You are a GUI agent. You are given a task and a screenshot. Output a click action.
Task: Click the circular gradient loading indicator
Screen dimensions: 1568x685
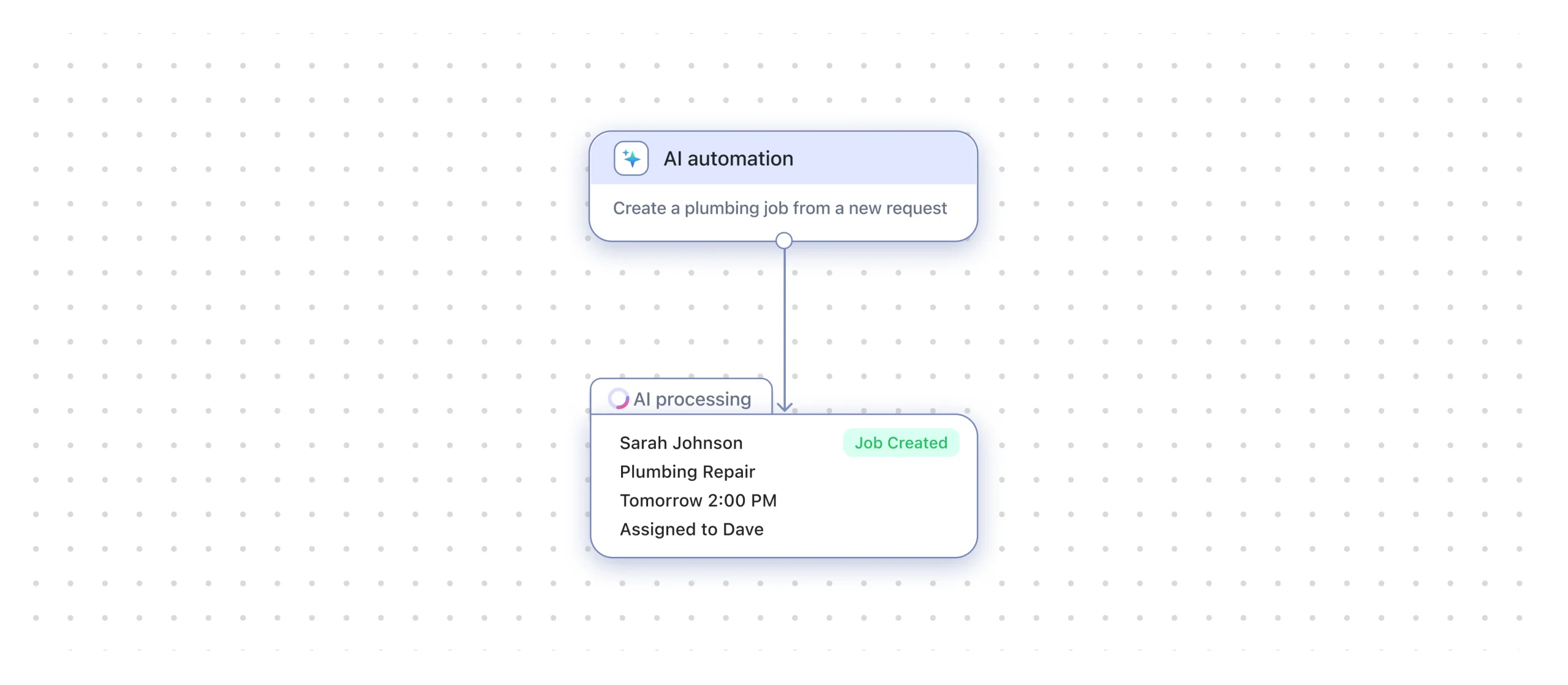click(x=618, y=398)
